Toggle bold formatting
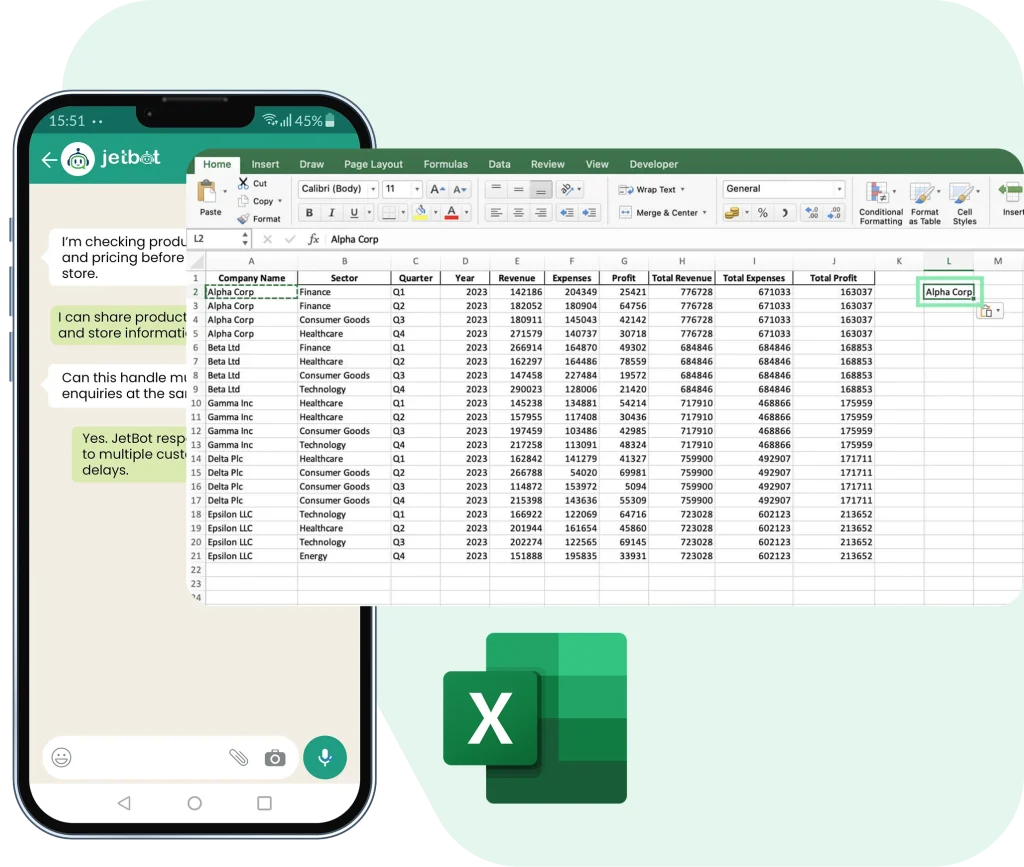This screenshot has height=867, width=1024. tap(309, 213)
